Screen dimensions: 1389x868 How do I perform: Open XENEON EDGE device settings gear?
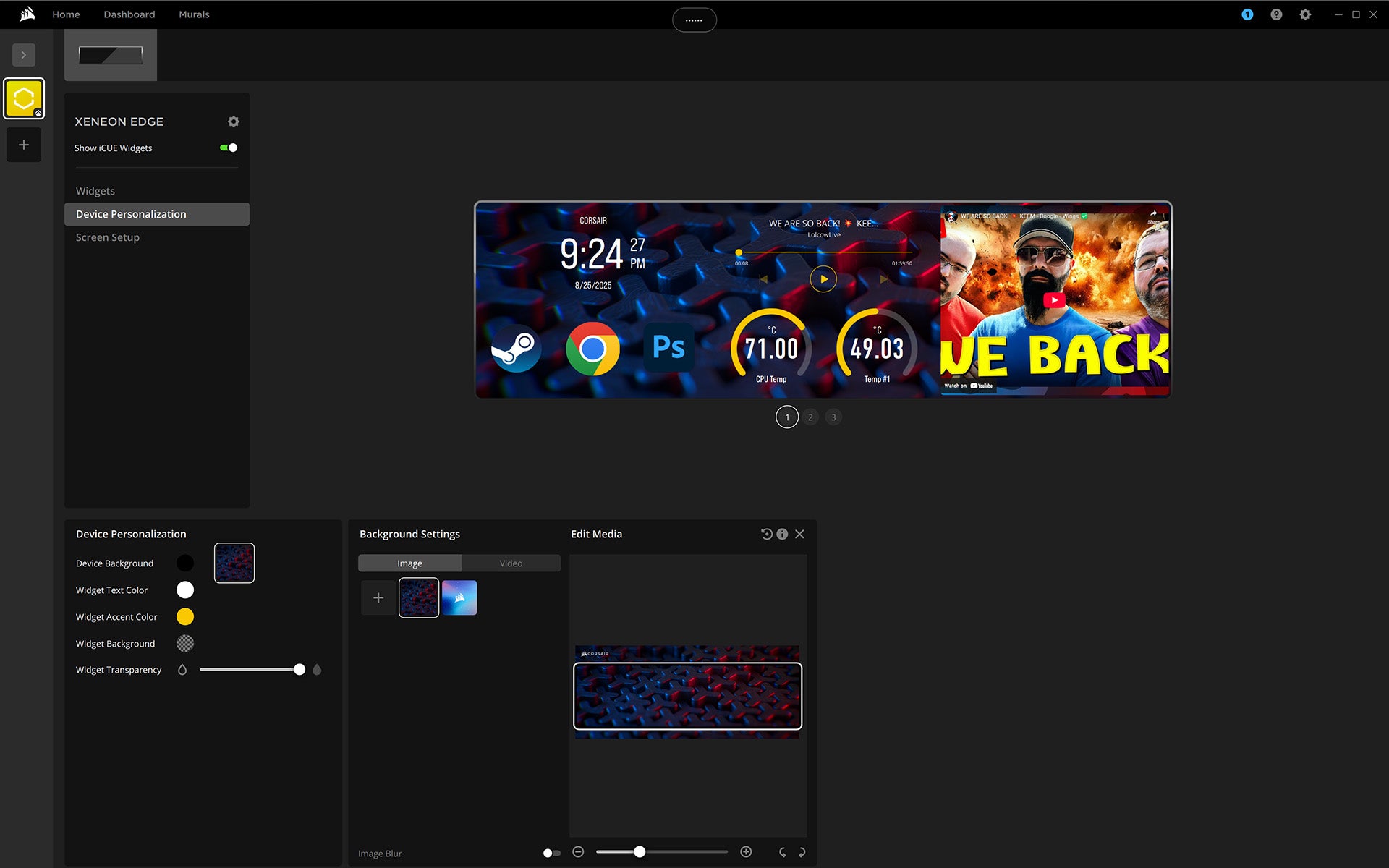coord(233,122)
